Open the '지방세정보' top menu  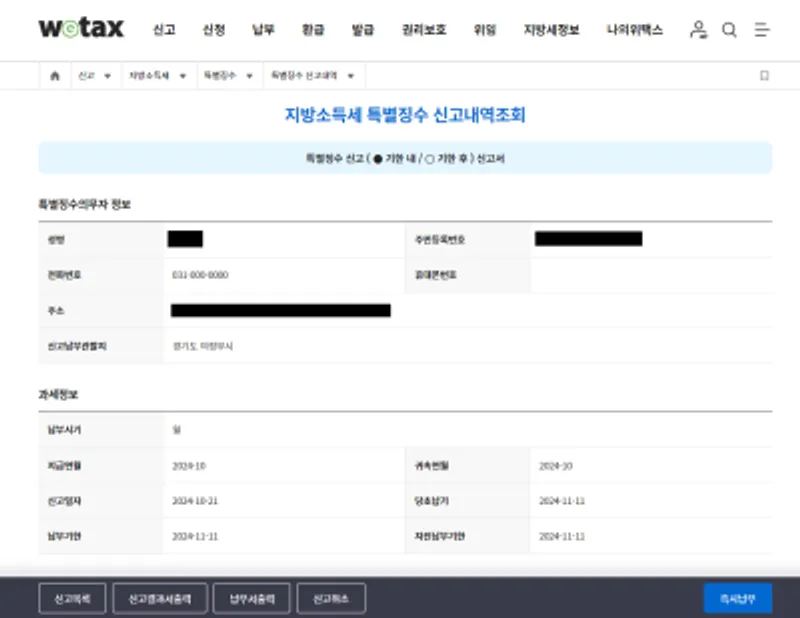[551, 30]
